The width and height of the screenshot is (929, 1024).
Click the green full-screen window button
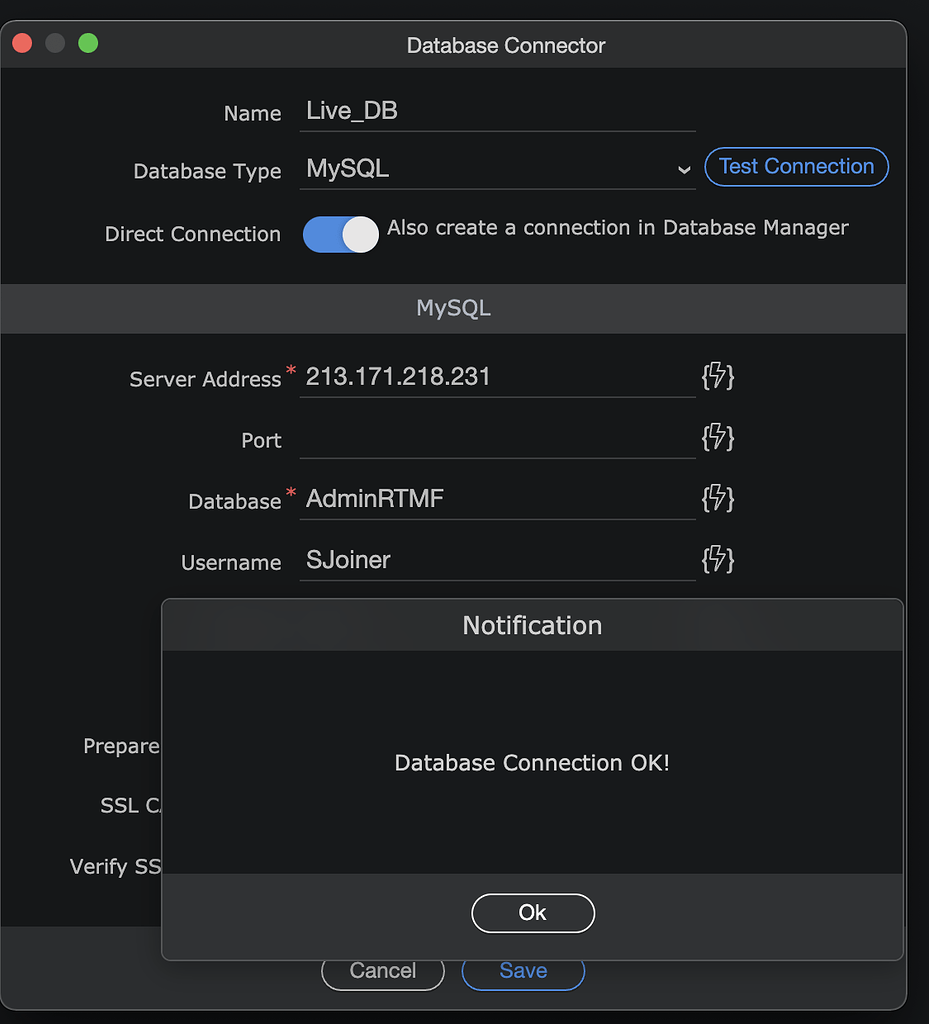pos(88,43)
